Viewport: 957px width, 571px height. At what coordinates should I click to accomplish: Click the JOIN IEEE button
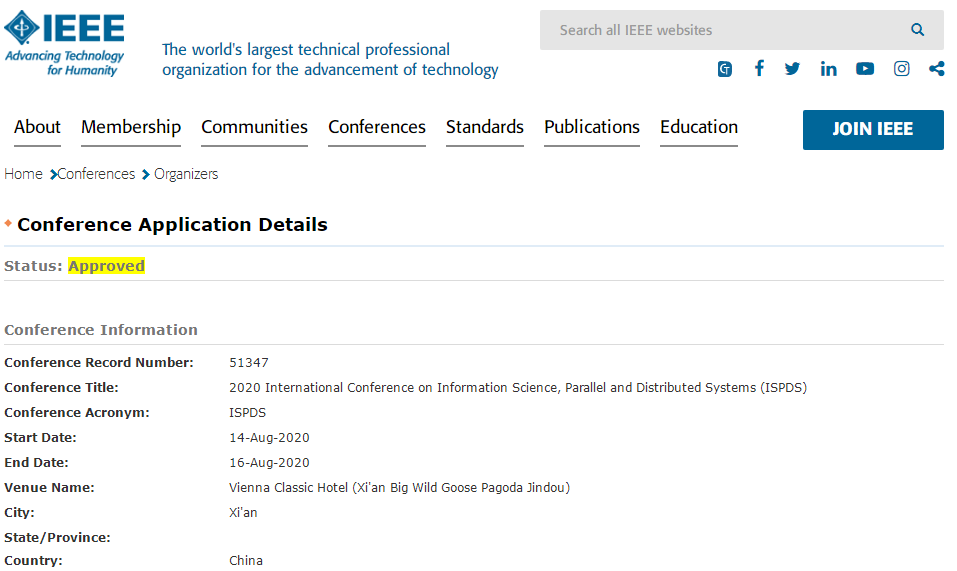pos(873,129)
